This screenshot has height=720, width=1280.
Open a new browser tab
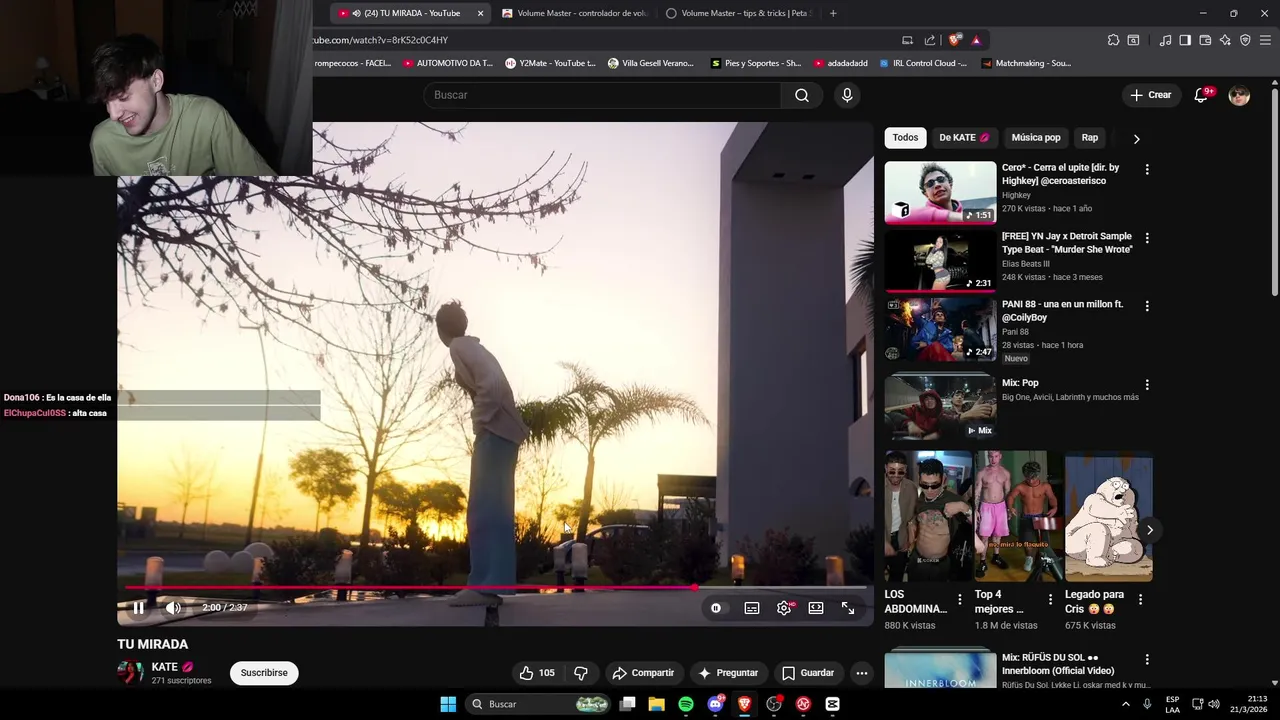pyautogui.click(x=833, y=13)
